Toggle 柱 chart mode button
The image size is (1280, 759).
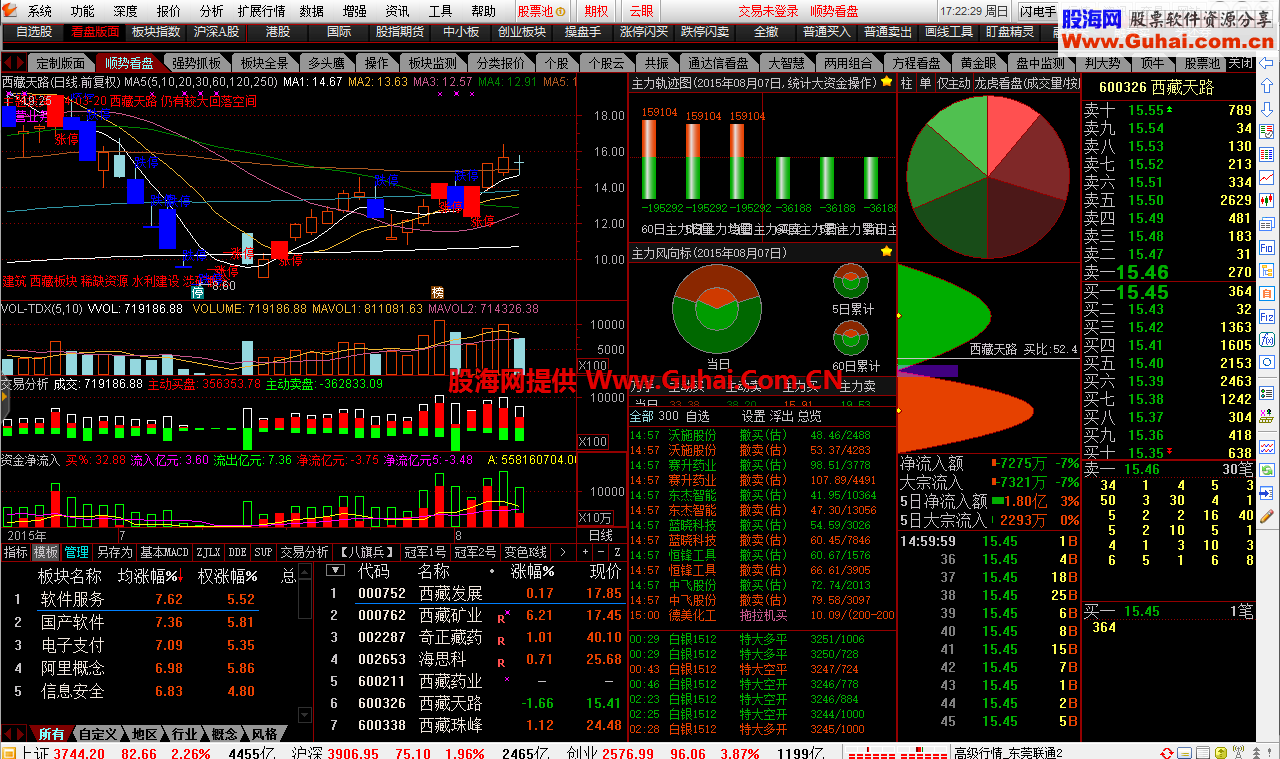[x=906, y=83]
